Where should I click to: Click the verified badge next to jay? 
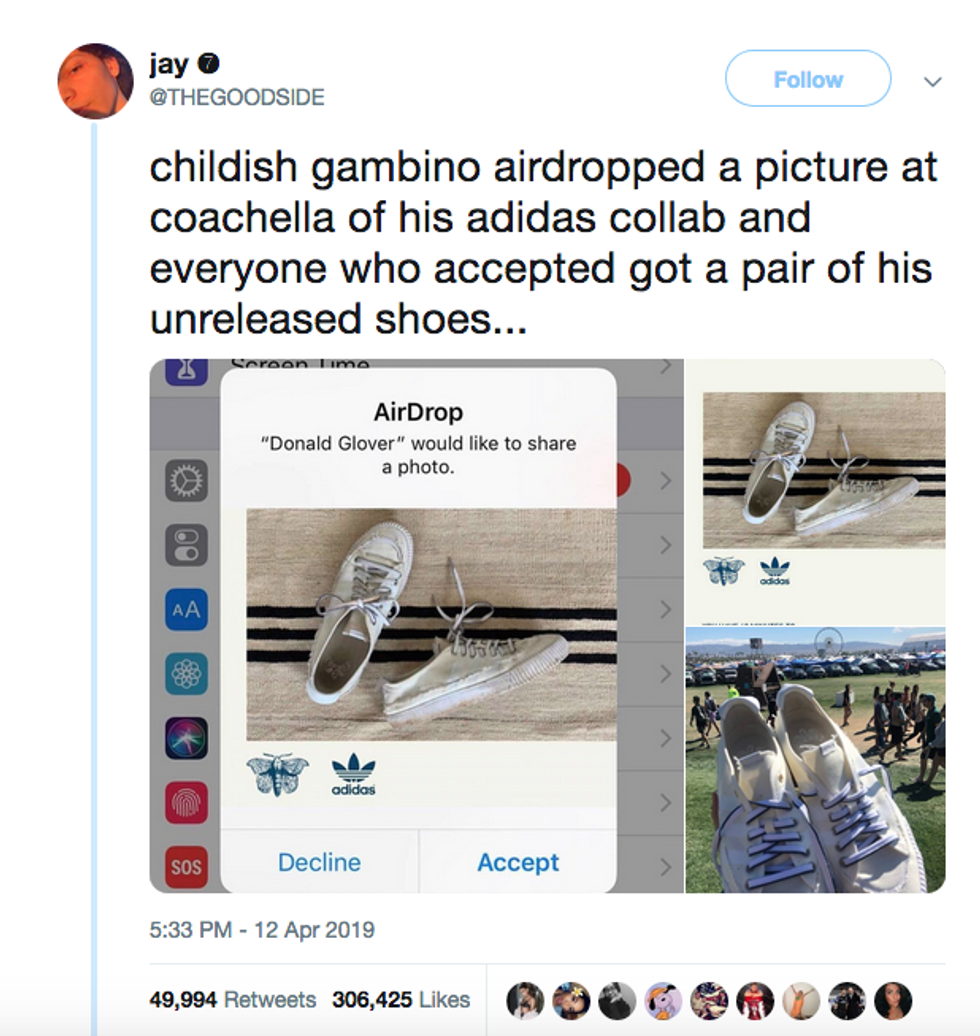(211, 65)
